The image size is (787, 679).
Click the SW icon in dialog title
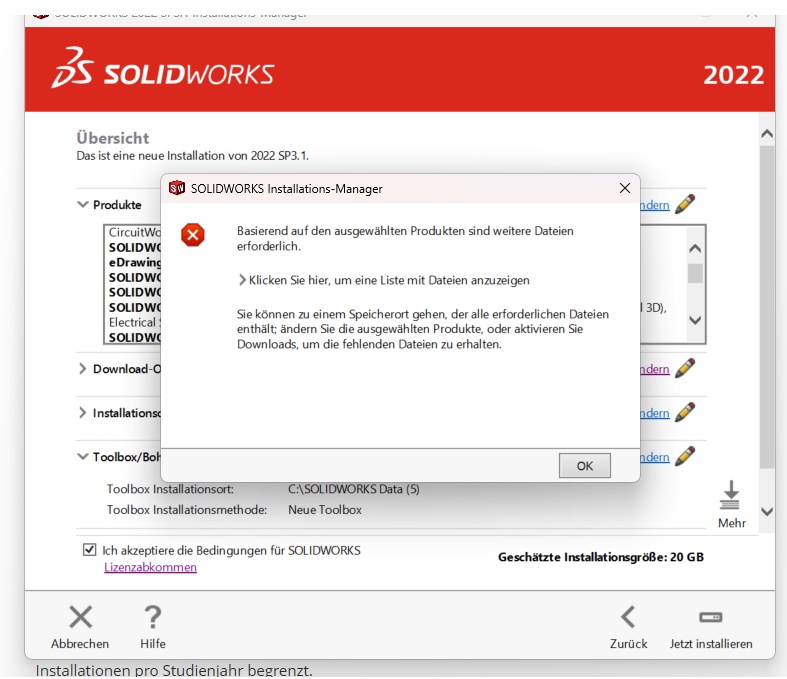tap(177, 188)
